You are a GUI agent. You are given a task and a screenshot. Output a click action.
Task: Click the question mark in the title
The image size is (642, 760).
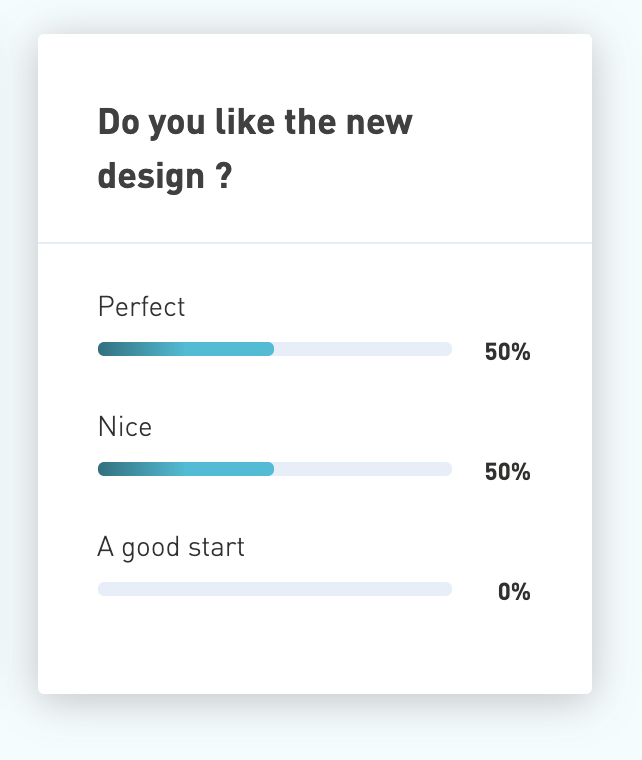point(223,175)
